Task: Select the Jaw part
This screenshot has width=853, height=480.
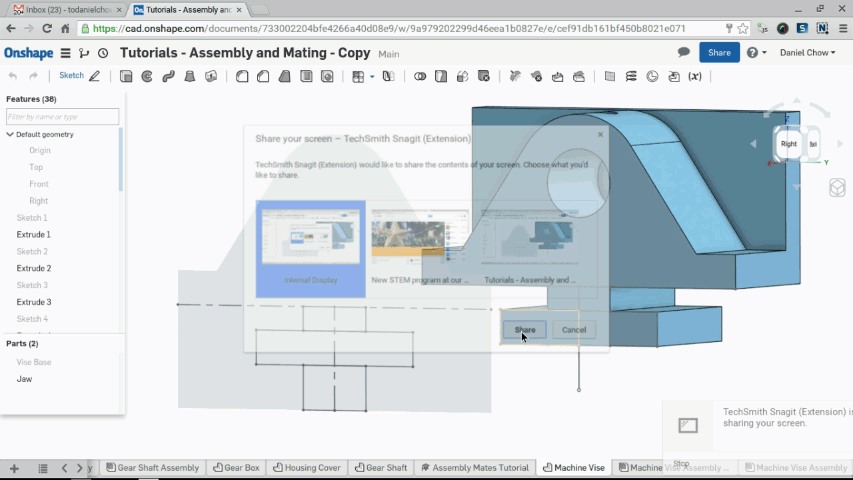Action: [x=24, y=379]
